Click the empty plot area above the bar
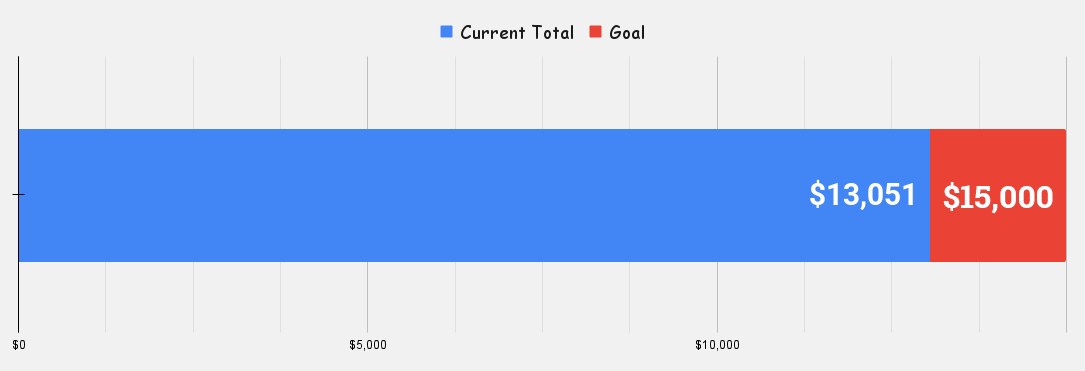This screenshot has width=1085, height=371. (543, 93)
